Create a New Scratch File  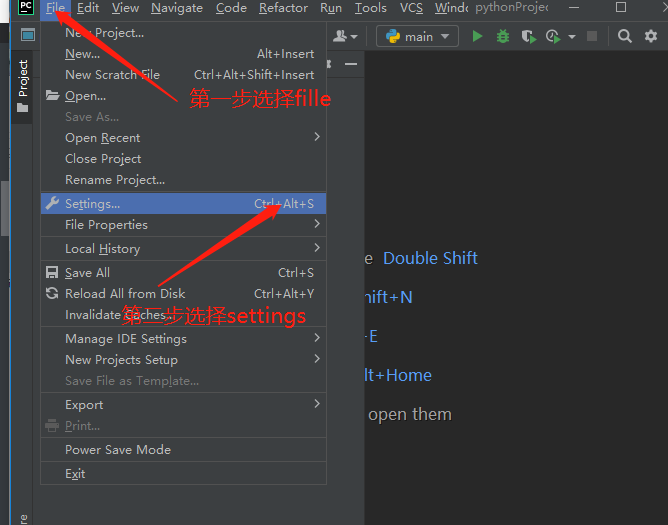[183, 75]
